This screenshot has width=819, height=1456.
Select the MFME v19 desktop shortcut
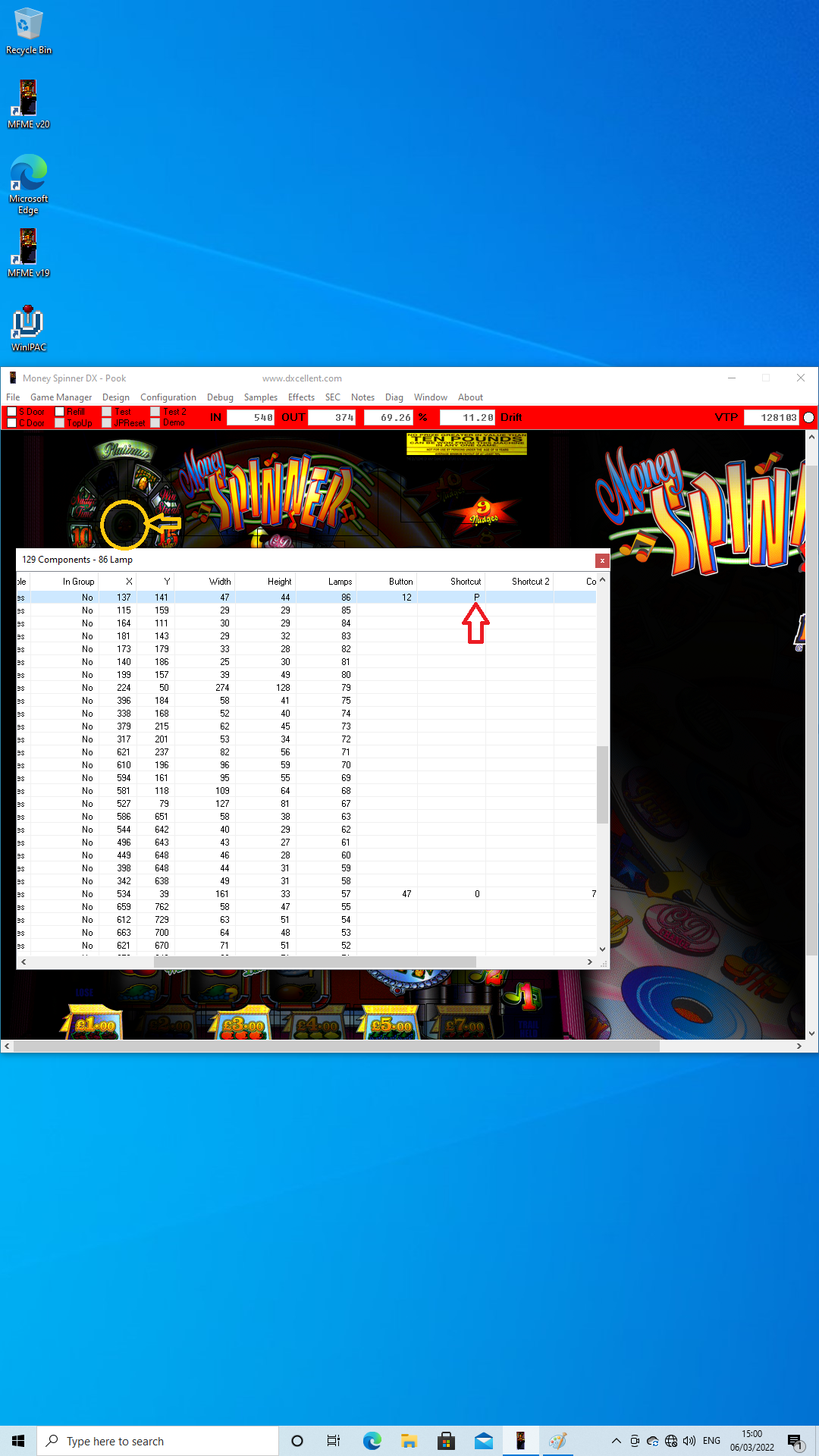click(28, 253)
